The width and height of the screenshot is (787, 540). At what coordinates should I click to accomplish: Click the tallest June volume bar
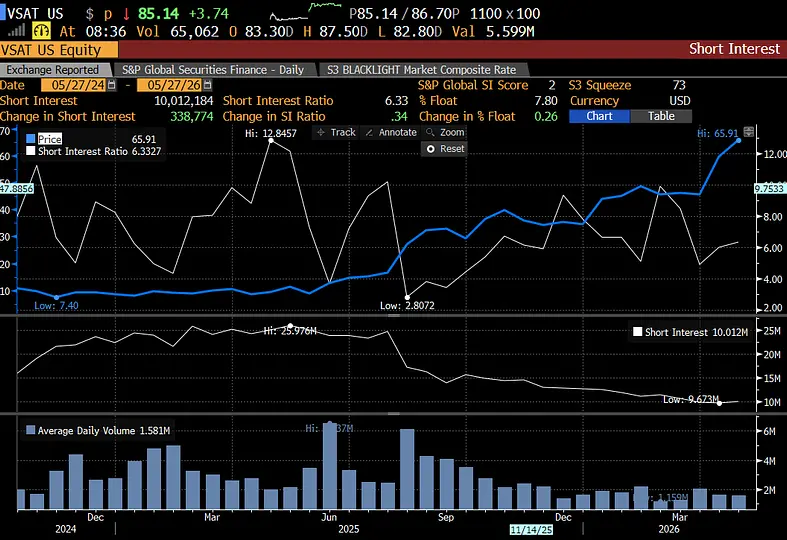[x=330, y=466]
